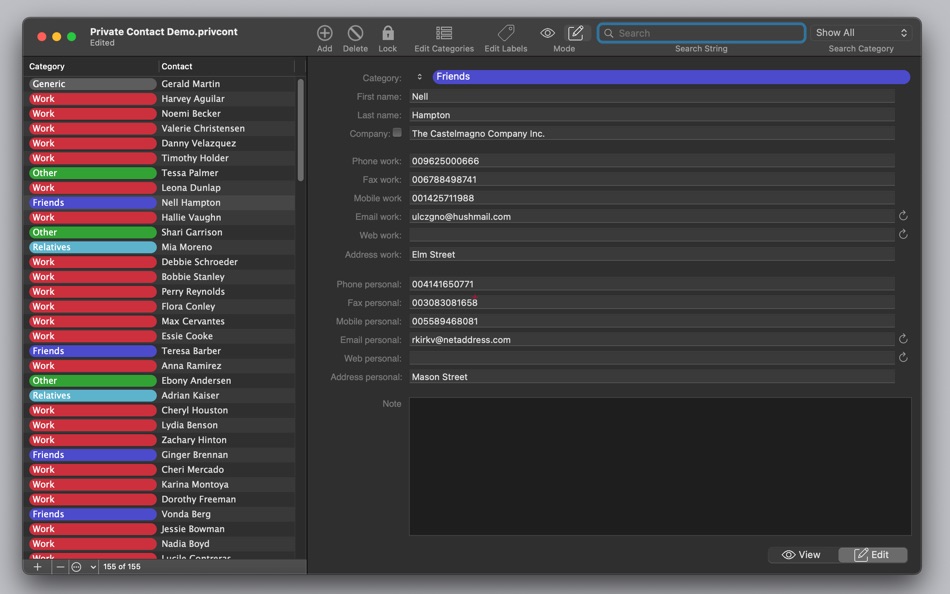Click the Note text area
This screenshot has width=950, height=594.
coord(660,466)
